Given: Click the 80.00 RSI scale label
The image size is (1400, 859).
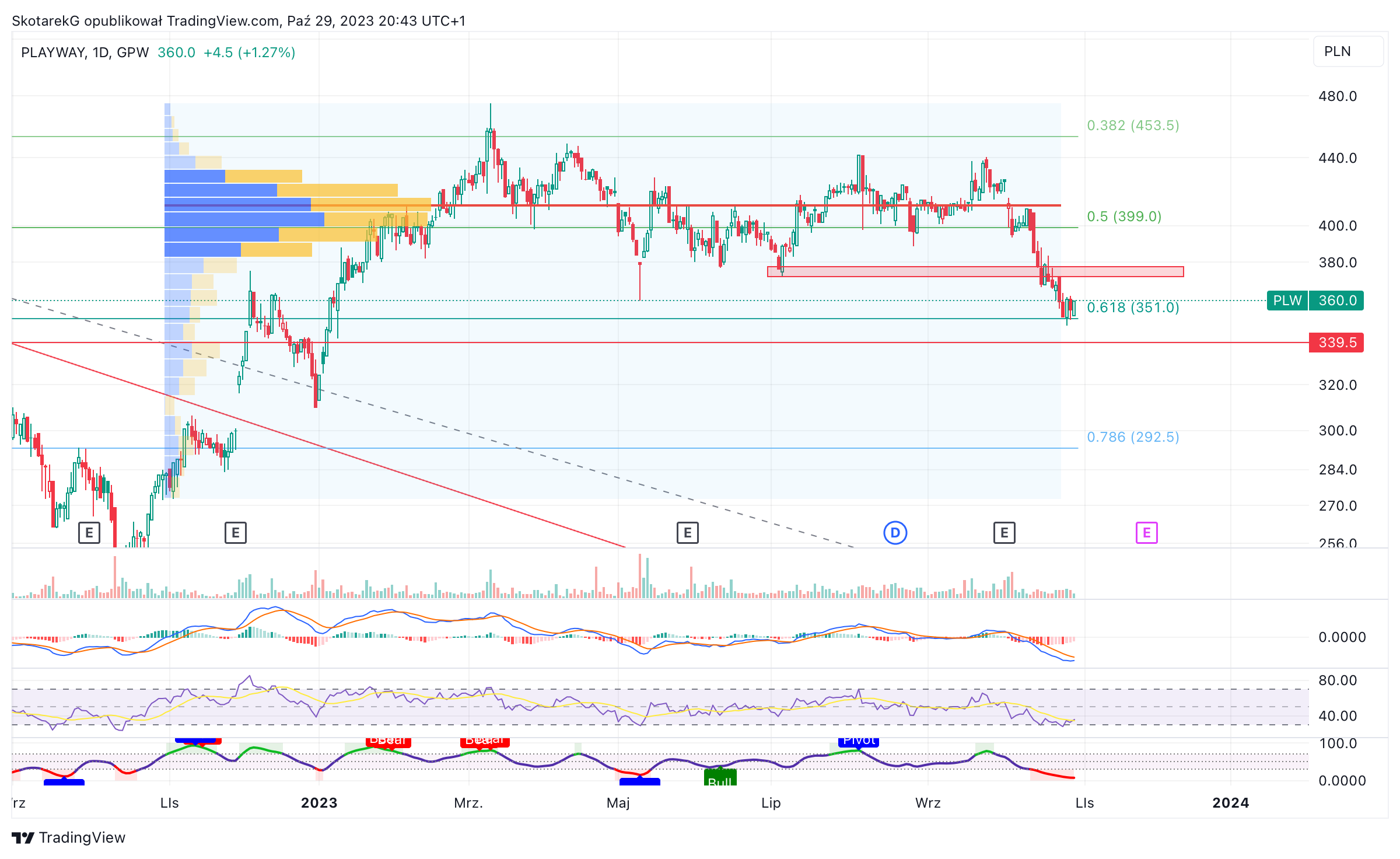Looking at the screenshot, I should coord(1338,680).
